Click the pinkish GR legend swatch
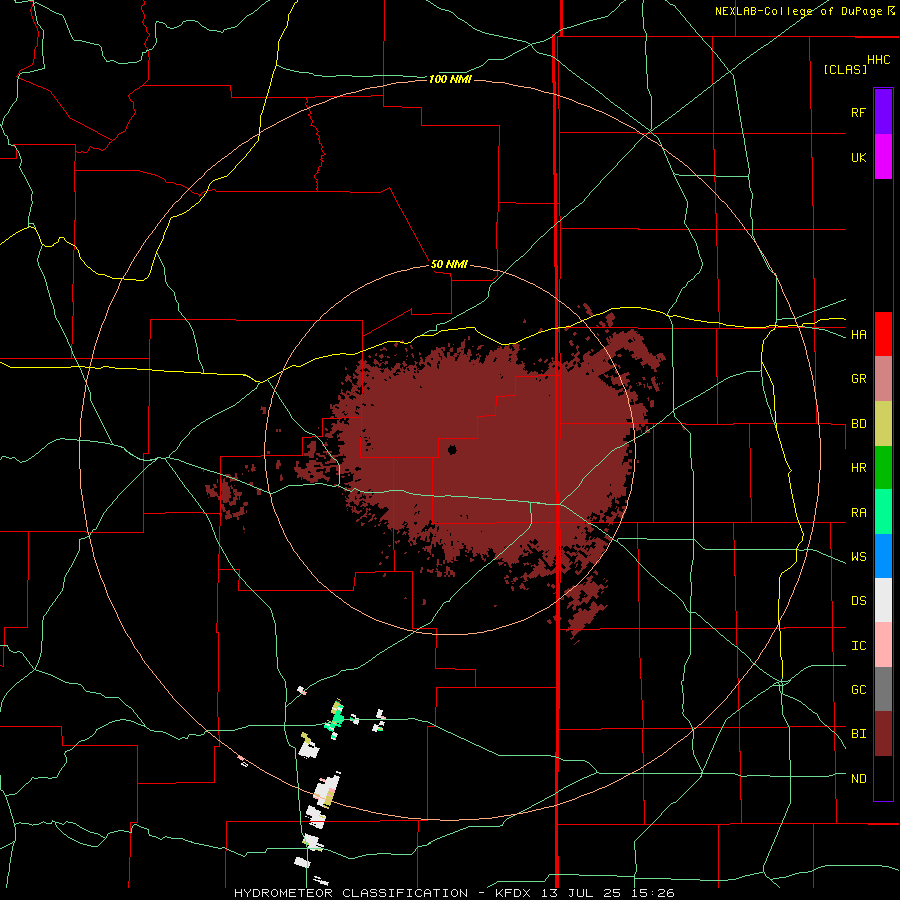 [883, 378]
